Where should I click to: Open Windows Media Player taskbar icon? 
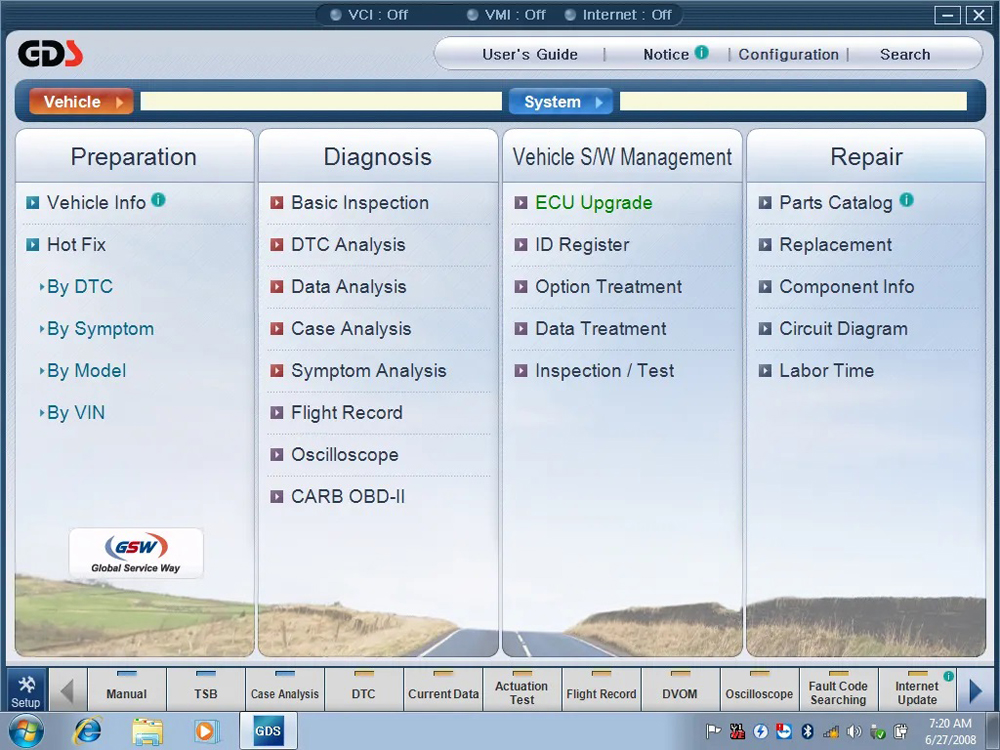click(x=205, y=731)
